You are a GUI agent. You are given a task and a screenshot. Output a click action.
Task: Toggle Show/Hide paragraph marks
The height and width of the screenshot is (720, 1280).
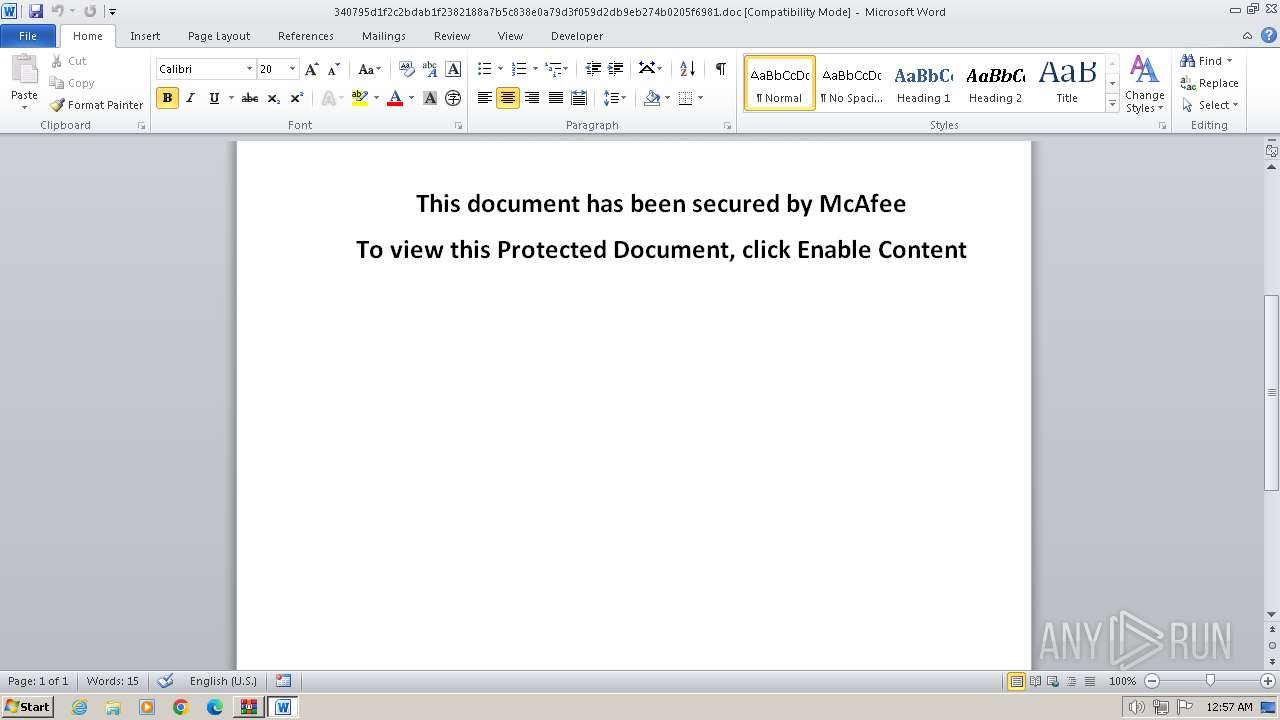click(720, 68)
